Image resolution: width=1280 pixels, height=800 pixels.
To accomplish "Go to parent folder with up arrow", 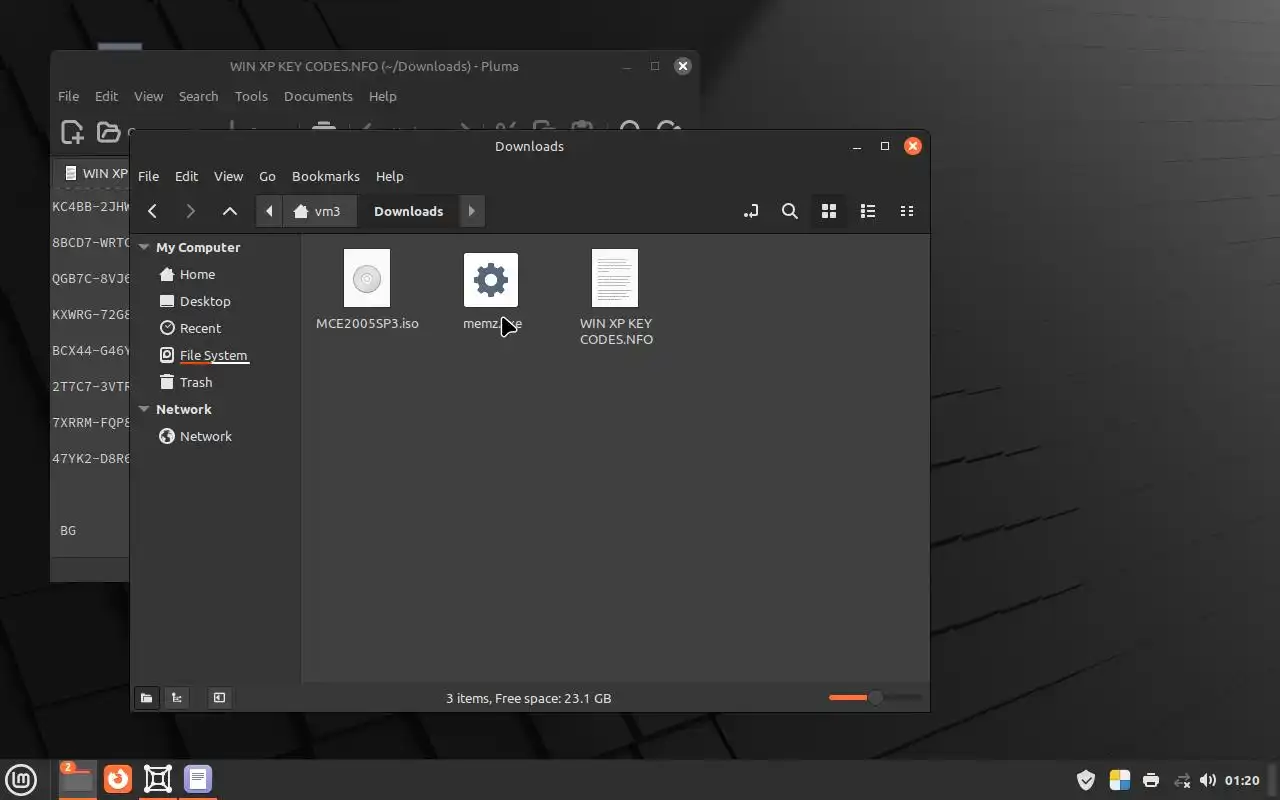I will (x=230, y=211).
